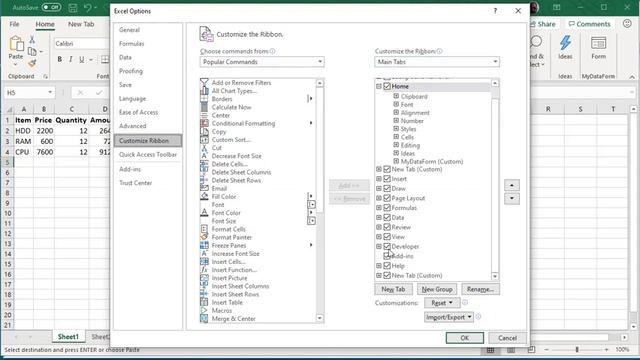
Task: Click the zoom slider in status bar
Action: tap(576, 350)
